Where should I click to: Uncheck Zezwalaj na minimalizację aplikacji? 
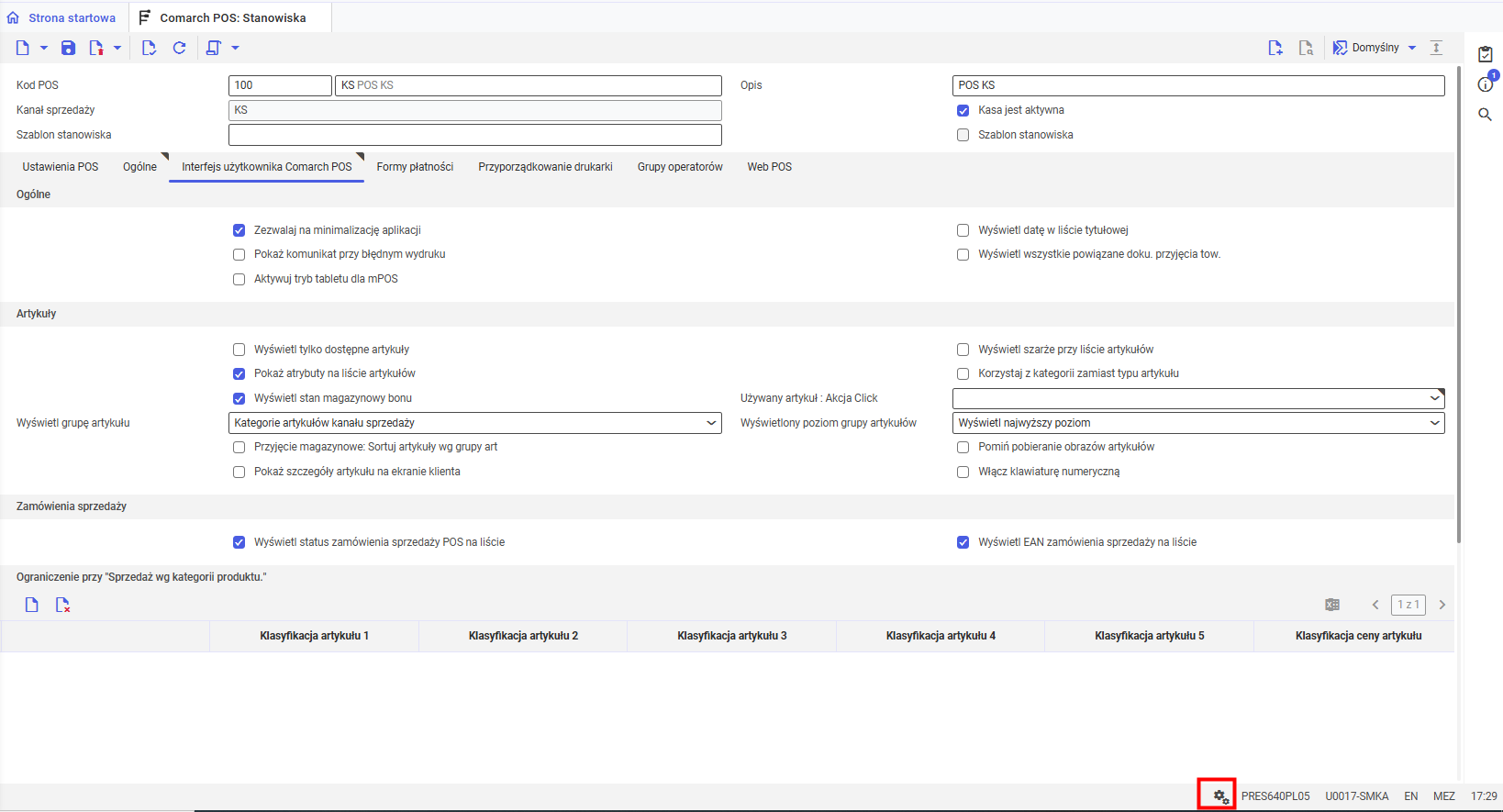click(x=239, y=230)
